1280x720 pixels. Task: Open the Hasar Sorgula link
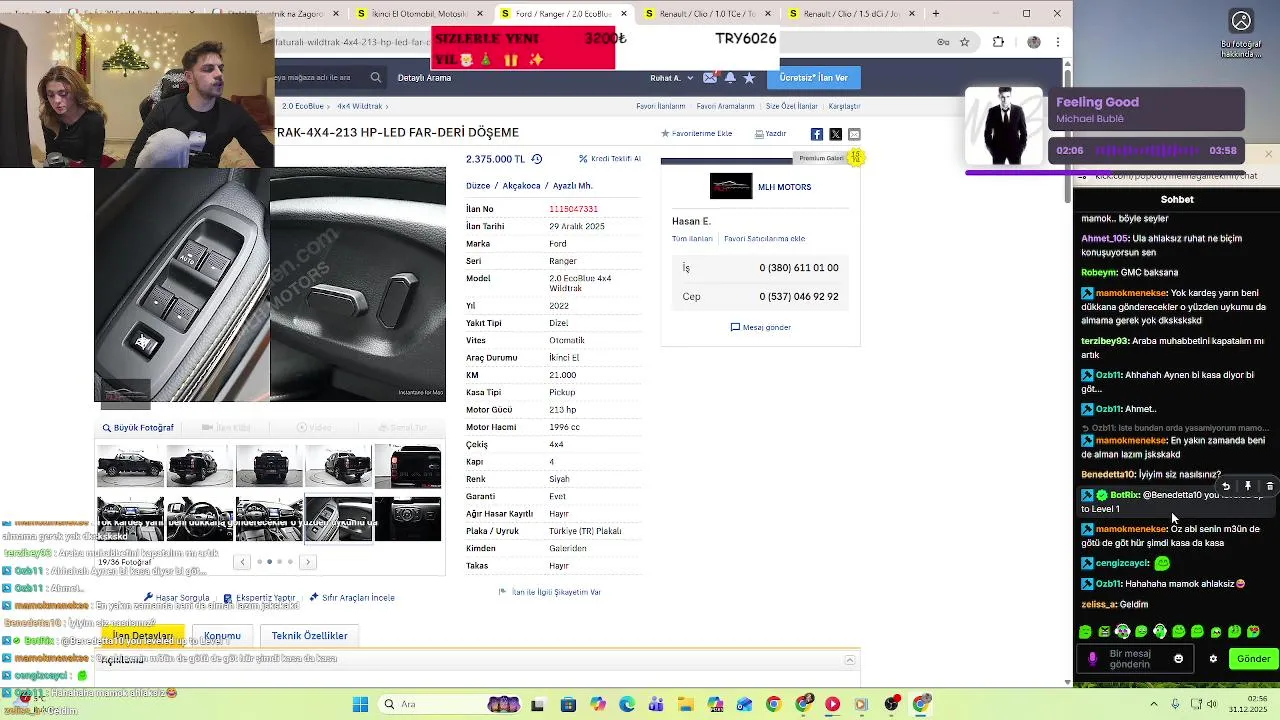click(x=176, y=598)
